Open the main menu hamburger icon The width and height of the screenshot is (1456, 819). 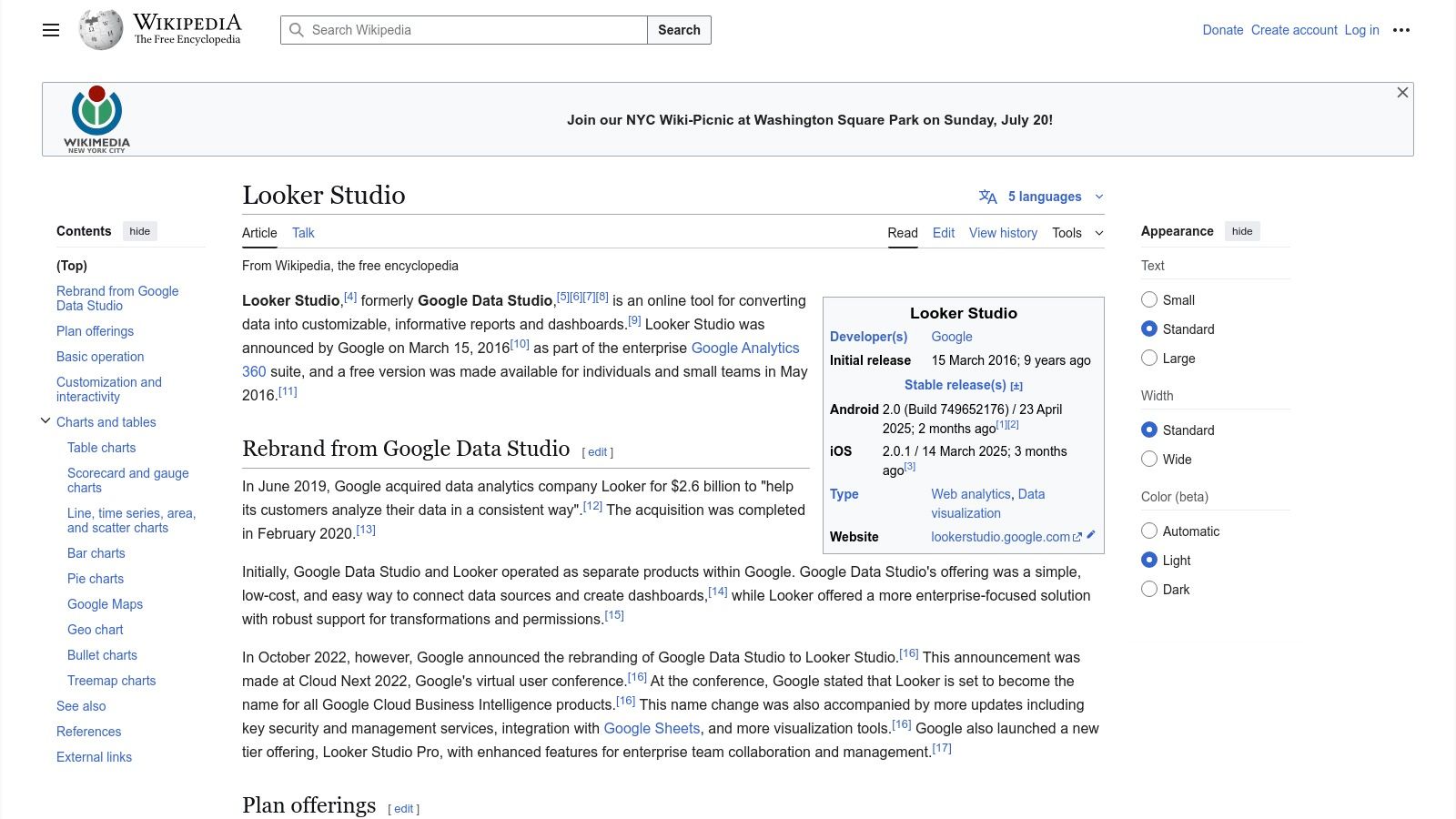click(x=51, y=30)
